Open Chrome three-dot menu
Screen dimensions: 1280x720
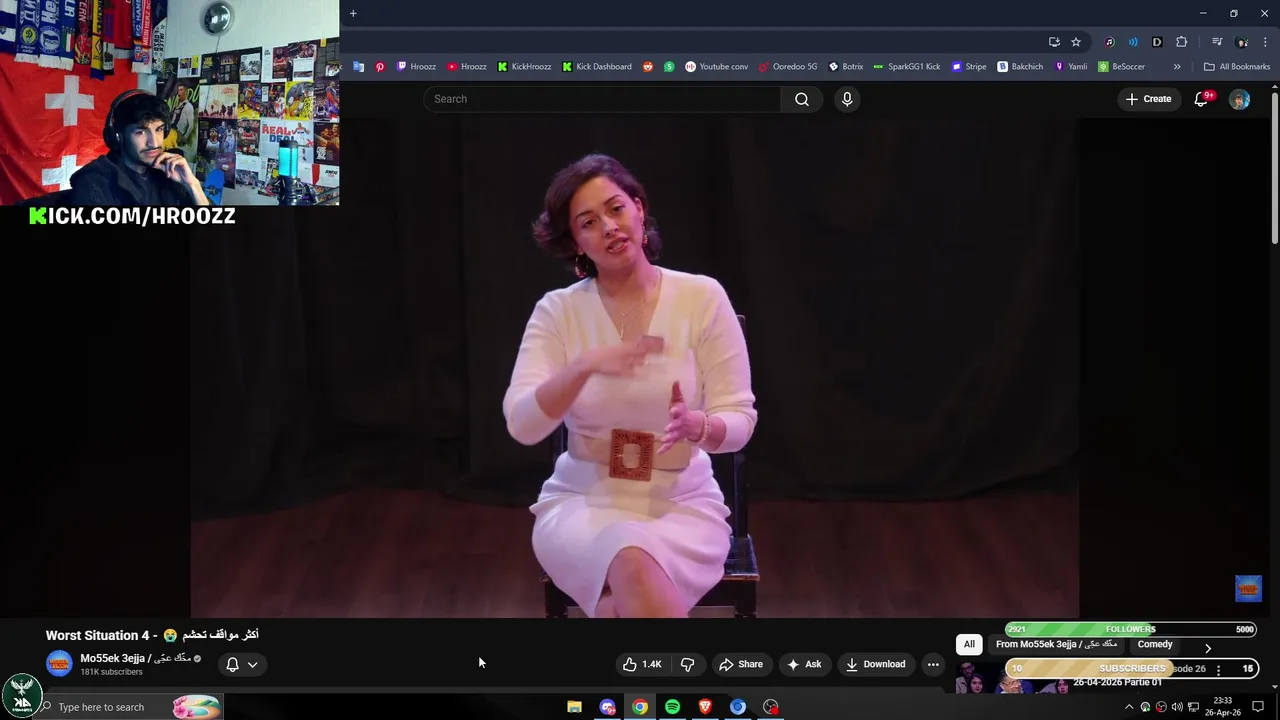click(1265, 42)
